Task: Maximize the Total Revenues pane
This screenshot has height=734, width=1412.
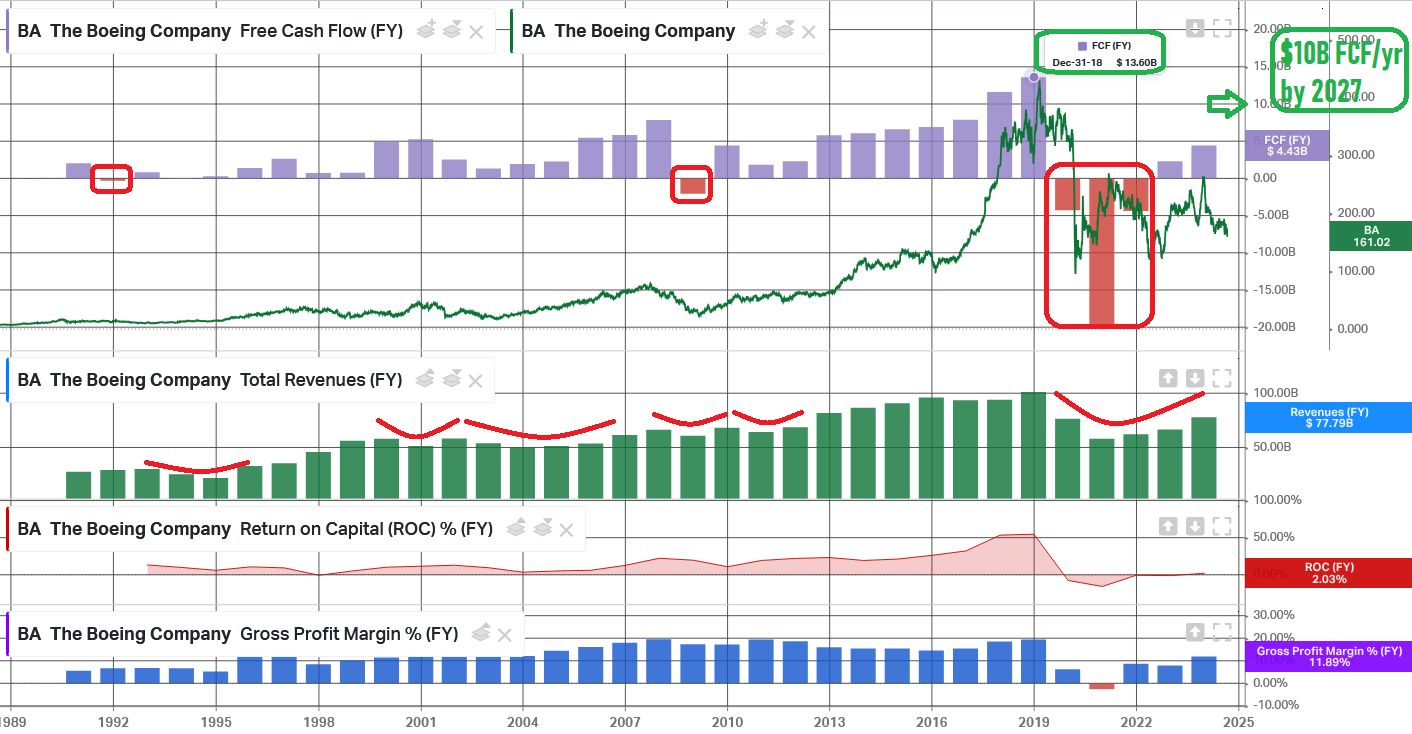Action: (x=1222, y=378)
